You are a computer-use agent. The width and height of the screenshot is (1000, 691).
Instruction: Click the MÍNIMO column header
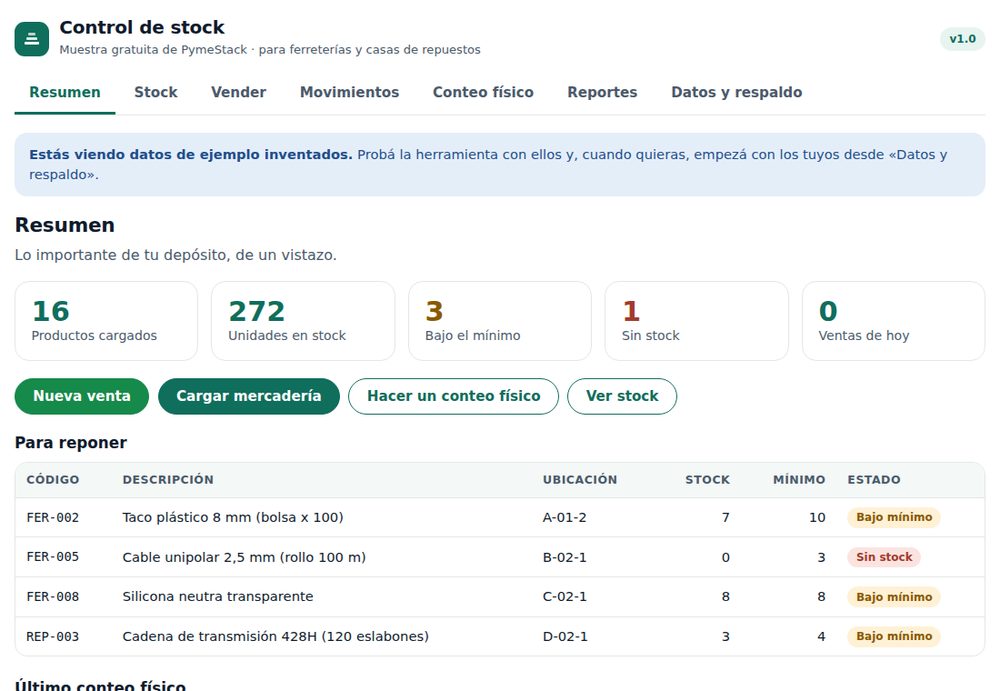pos(799,480)
